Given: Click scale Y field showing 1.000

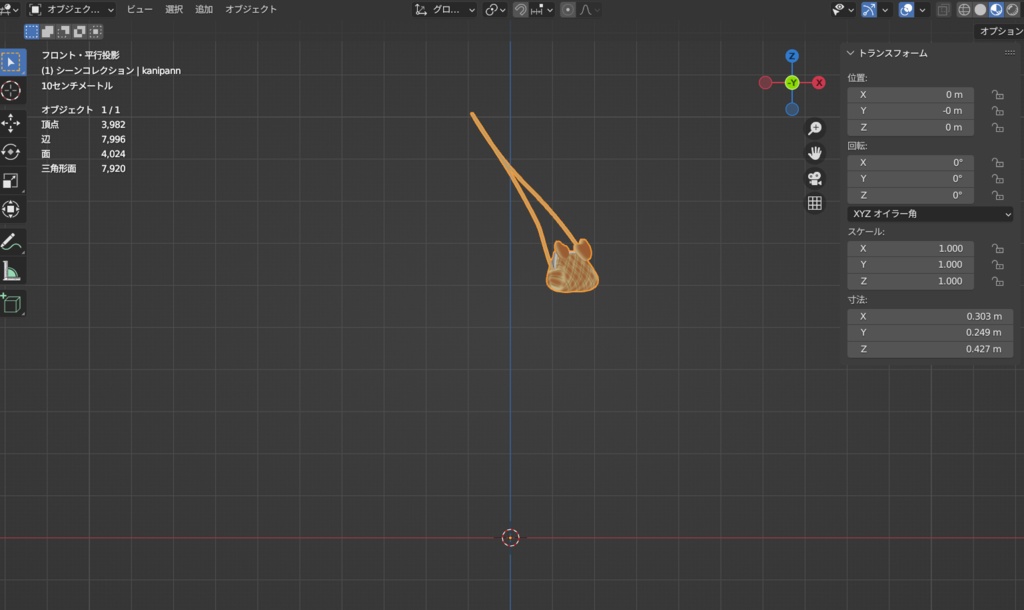Looking at the screenshot, I should (910, 265).
